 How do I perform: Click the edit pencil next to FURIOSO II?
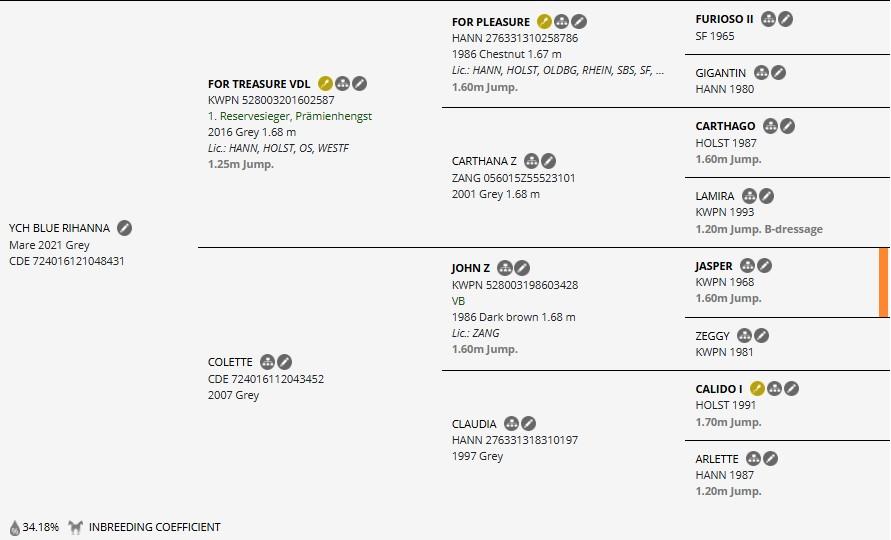click(x=785, y=19)
